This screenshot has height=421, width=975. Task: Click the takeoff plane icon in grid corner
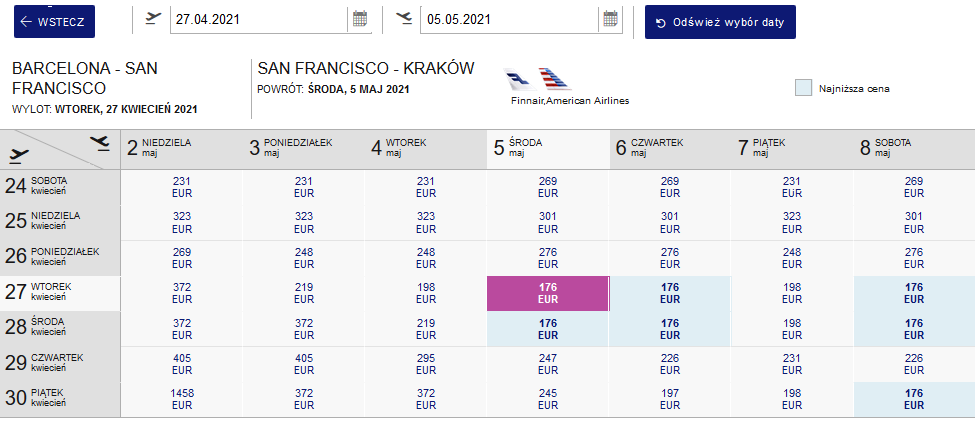[x=20, y=155]
